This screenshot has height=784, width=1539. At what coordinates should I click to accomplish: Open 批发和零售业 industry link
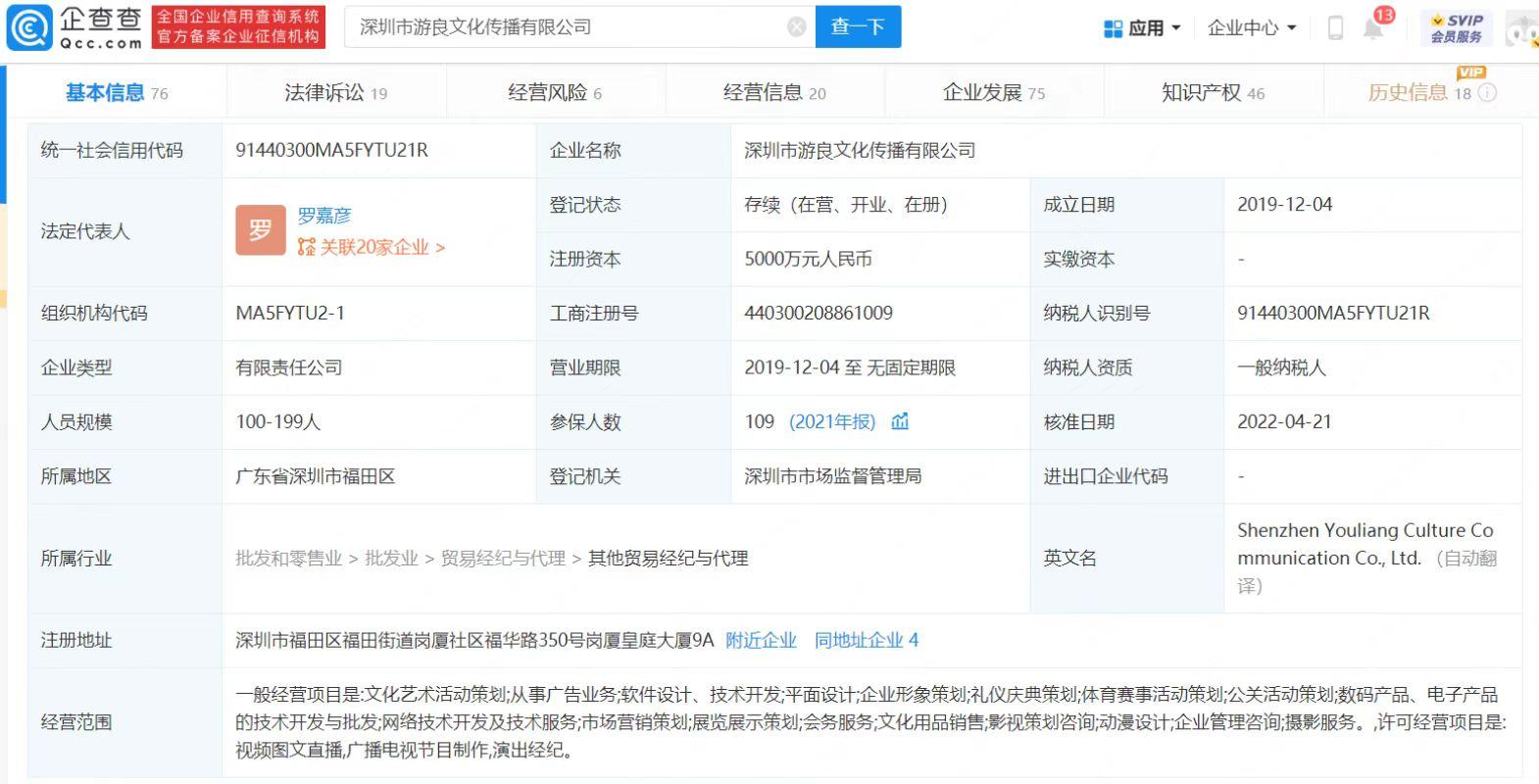(288, 559)
